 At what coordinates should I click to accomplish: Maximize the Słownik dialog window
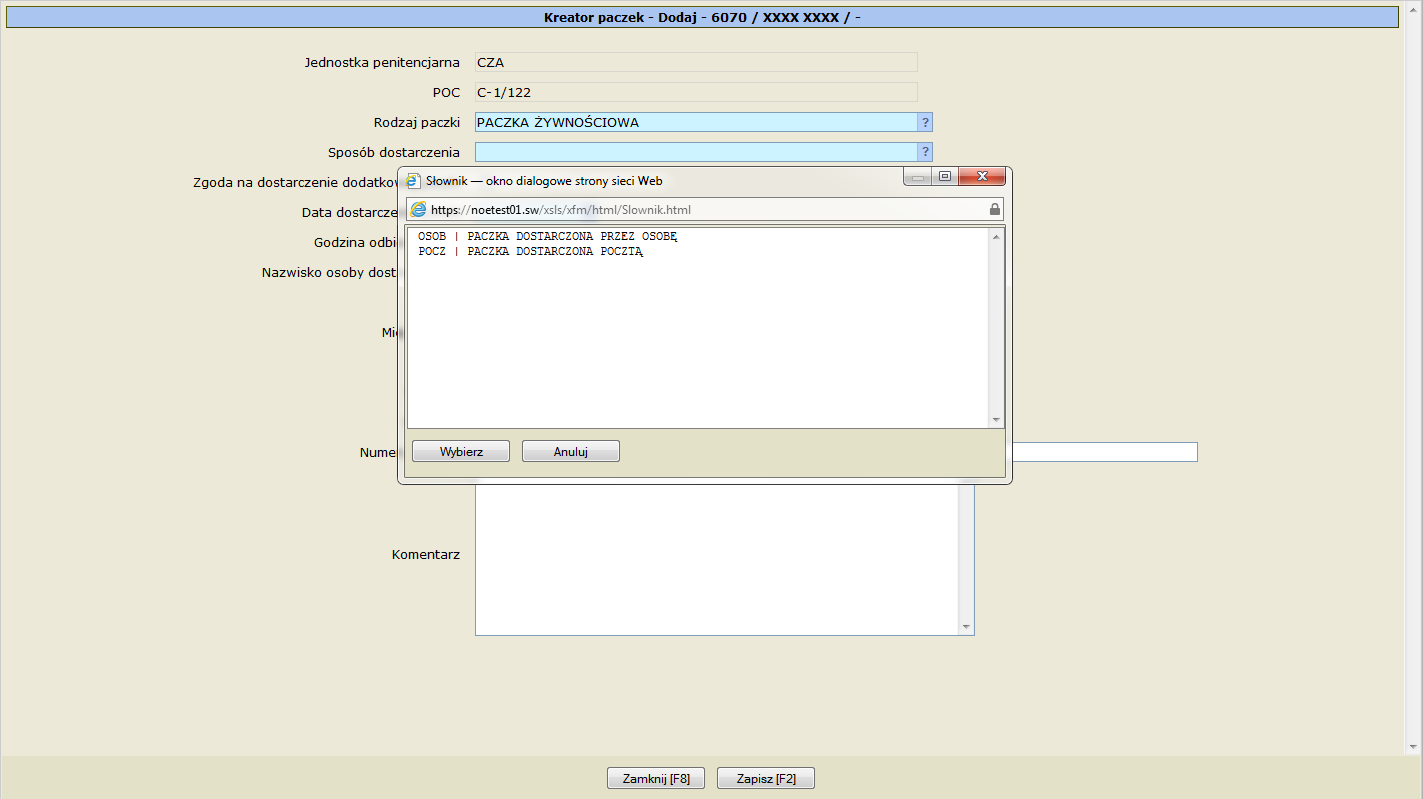point(945,176)
